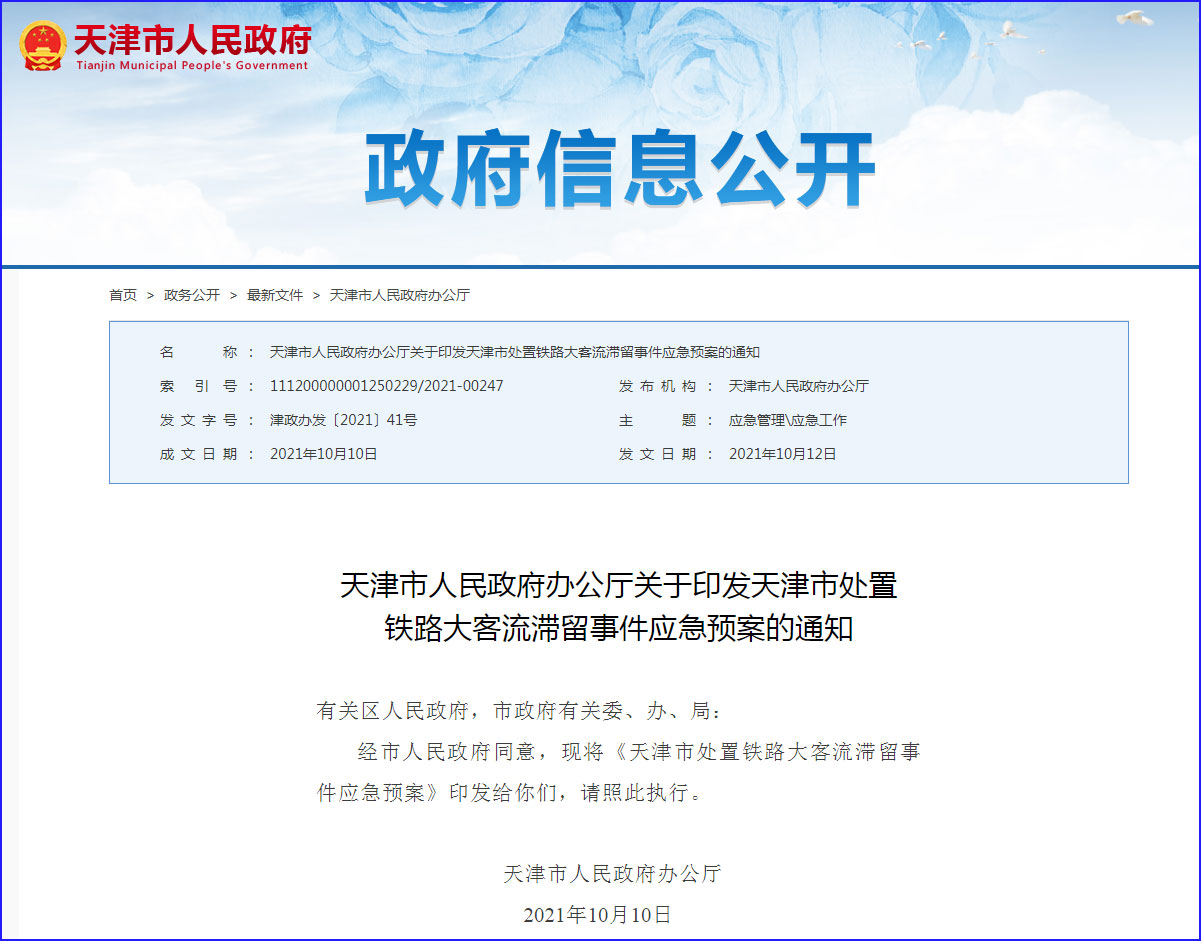Open 天津市人民政府办公厅 breadcrumb link
This screenshot has height=941, width=1201.
point(400,295)
